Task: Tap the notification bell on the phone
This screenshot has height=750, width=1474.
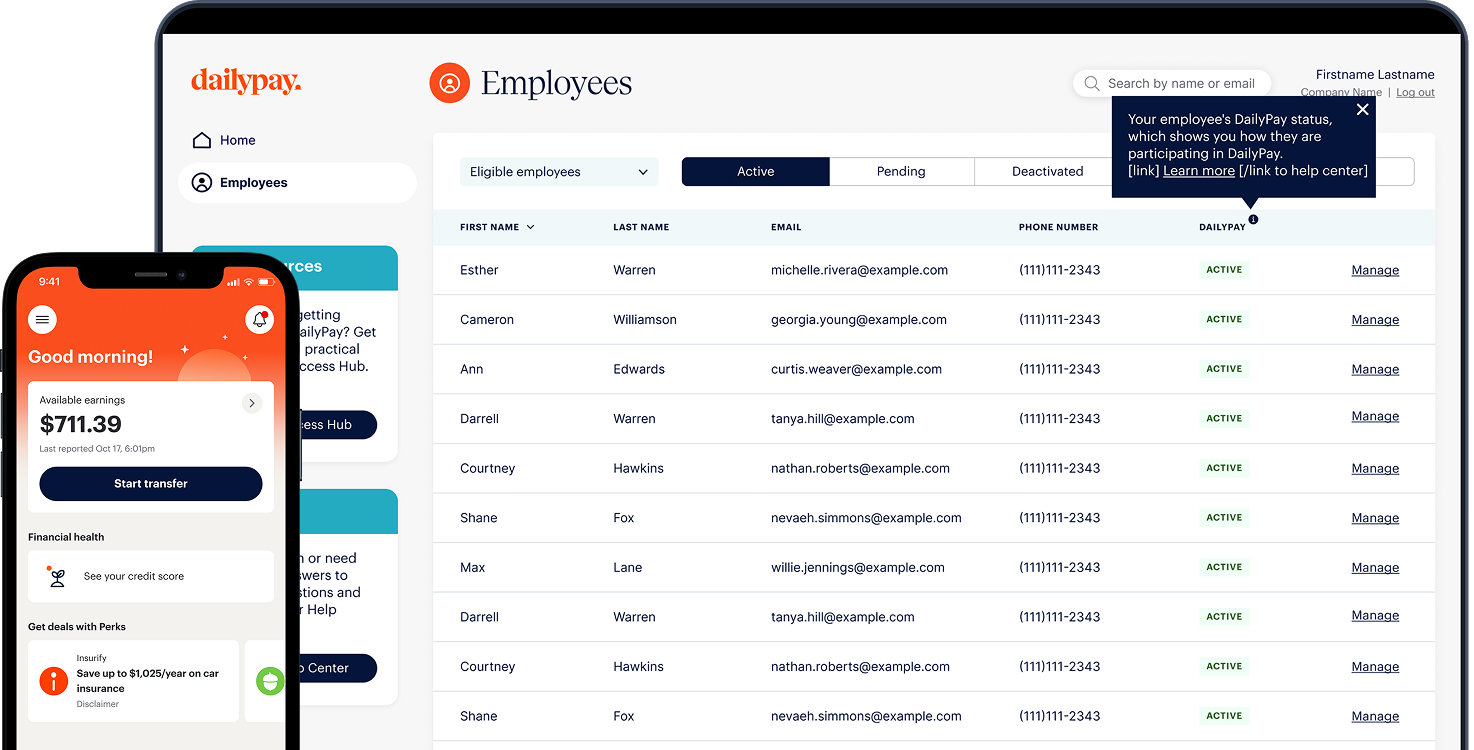Action: (259, 320)
